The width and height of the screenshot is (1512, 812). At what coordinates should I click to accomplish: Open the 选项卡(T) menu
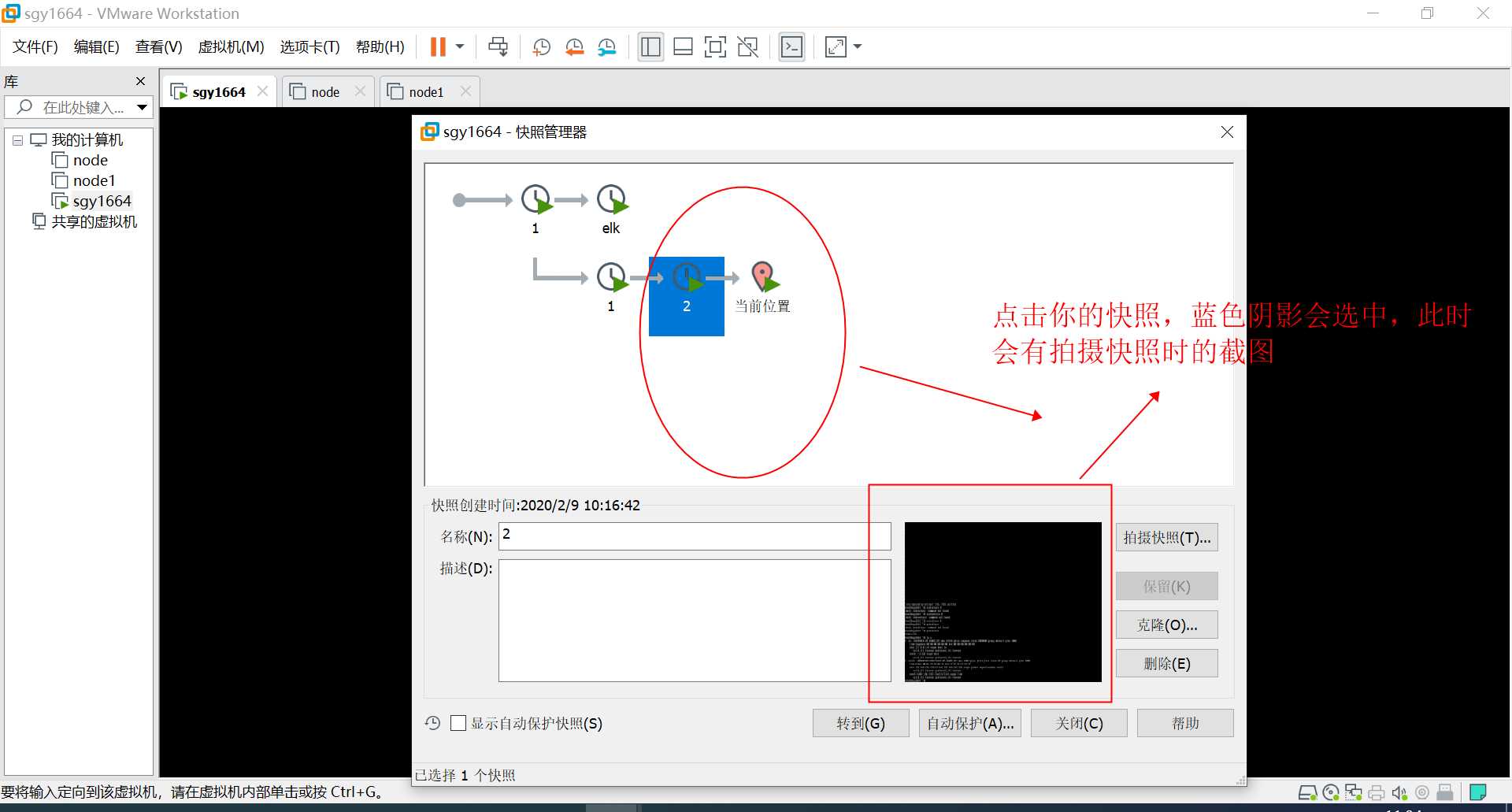point(309,47)
